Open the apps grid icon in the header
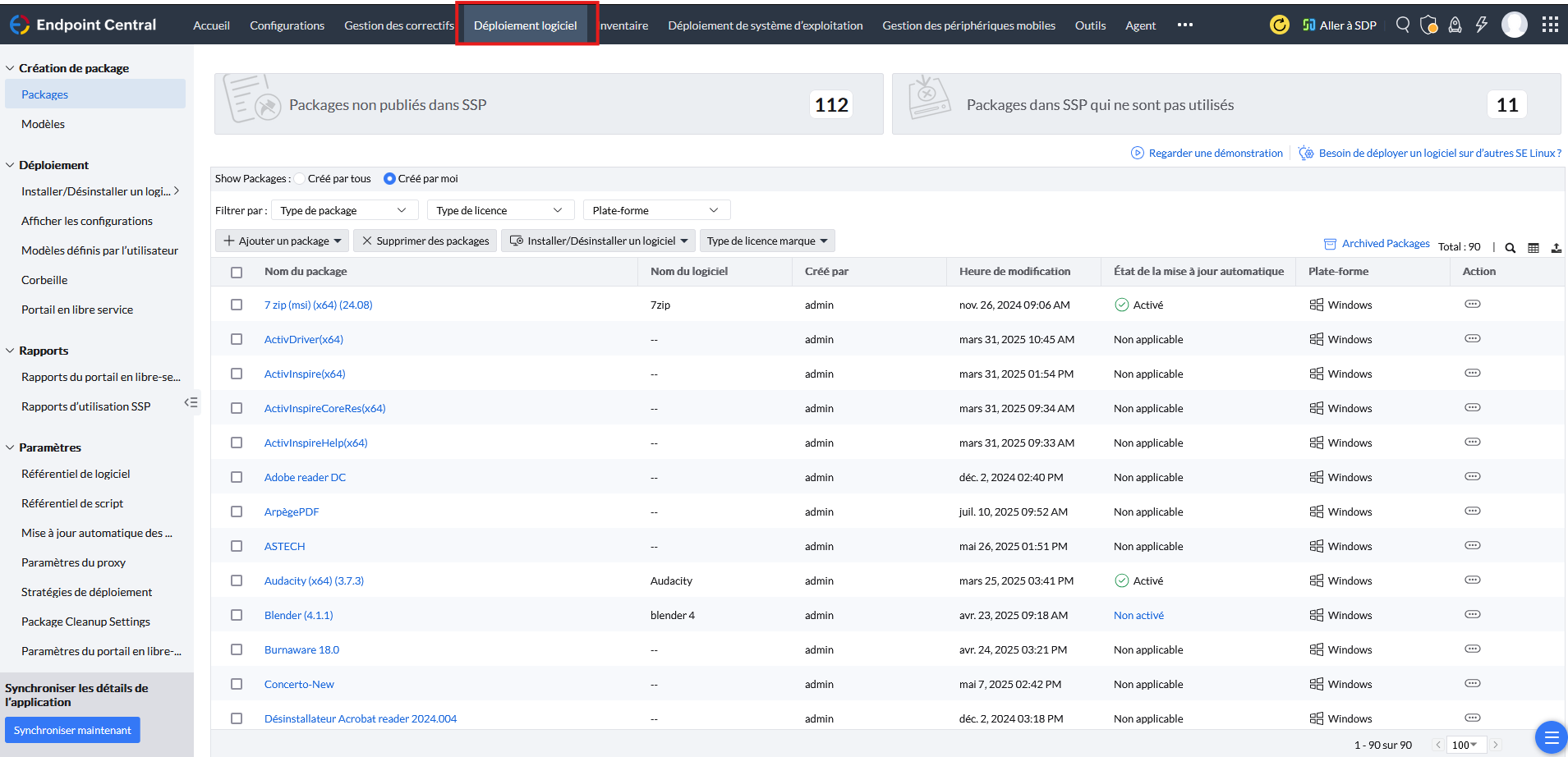1568x757 pixels. (x=1550, y=25)
